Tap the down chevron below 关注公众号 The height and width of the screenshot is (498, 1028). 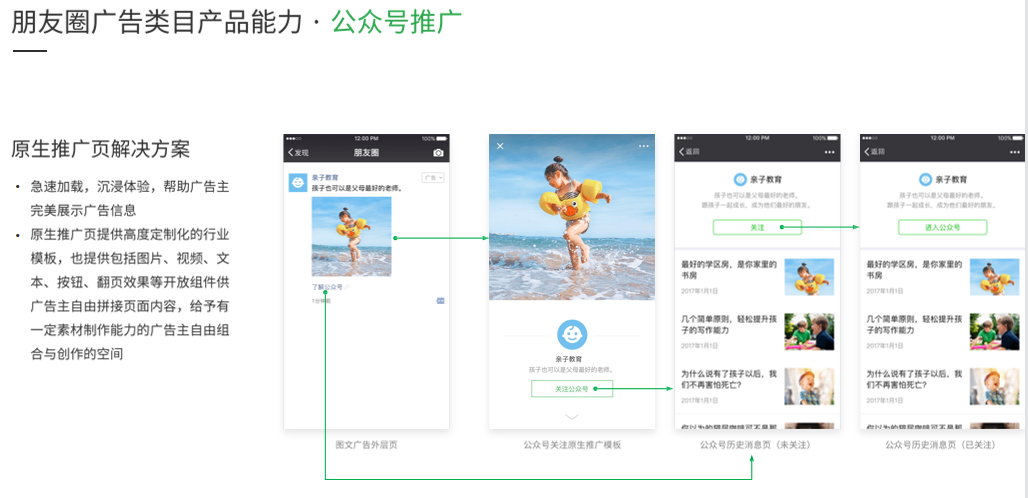point(572,416)
